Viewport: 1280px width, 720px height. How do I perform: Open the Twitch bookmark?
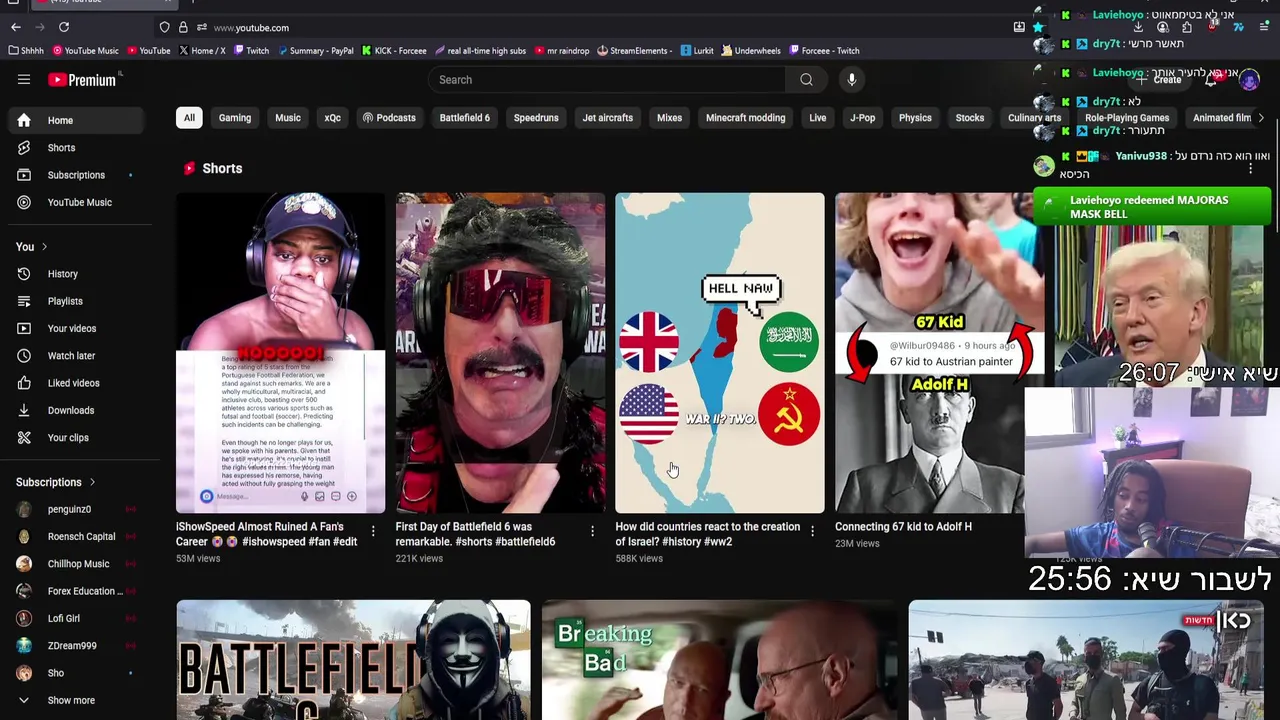pos(251,51)
